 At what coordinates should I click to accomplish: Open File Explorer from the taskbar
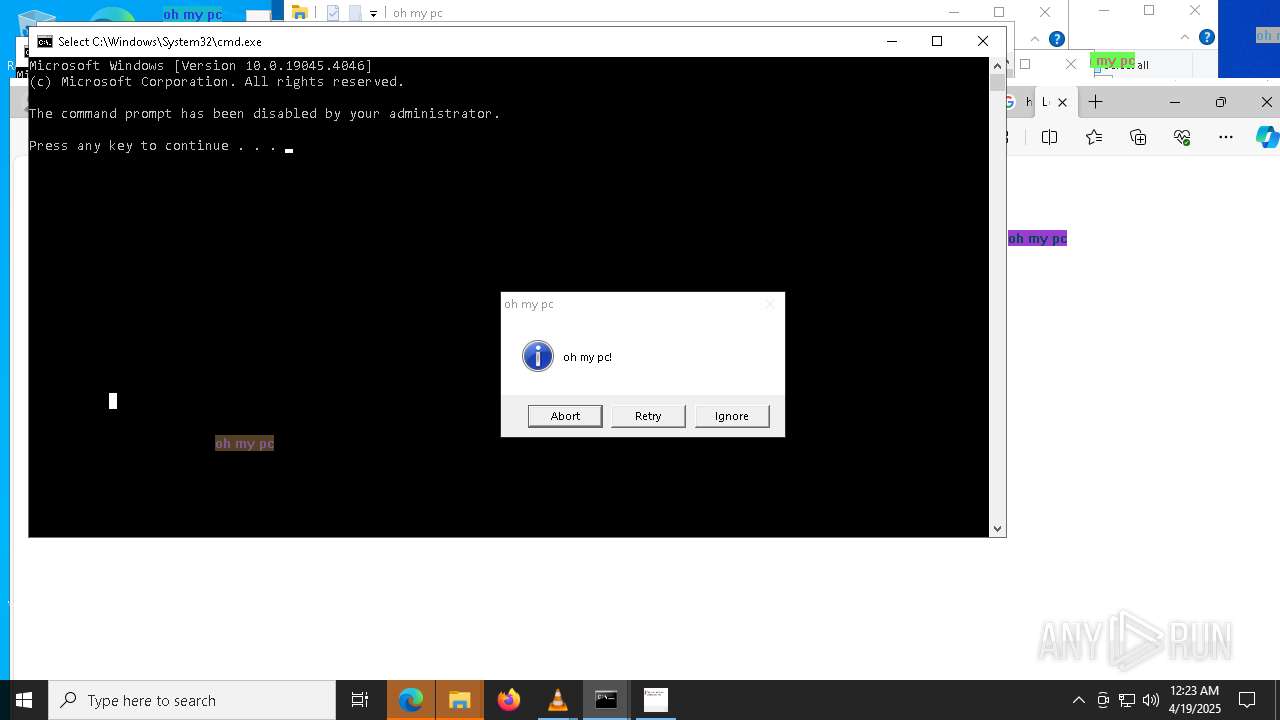(x=459, y=700)
